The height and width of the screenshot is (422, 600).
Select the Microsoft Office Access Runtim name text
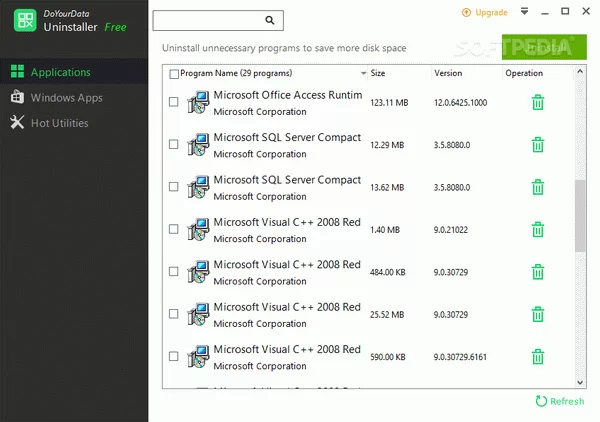click(288, 95)
